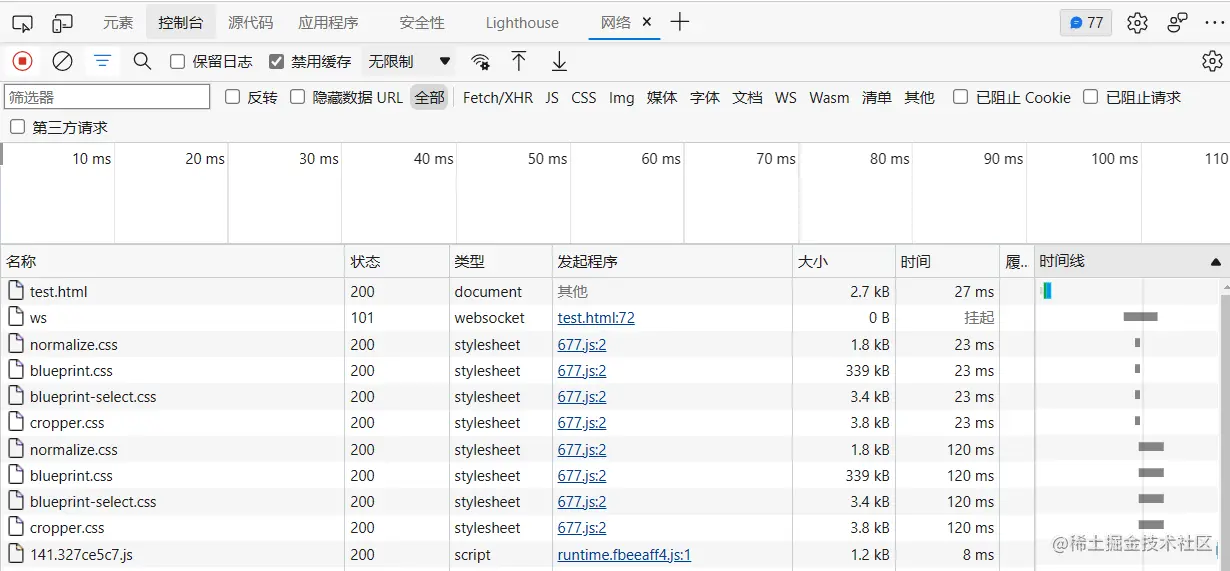Add a new tool tab with plus
1230x571 pixels.
(680, 22)
